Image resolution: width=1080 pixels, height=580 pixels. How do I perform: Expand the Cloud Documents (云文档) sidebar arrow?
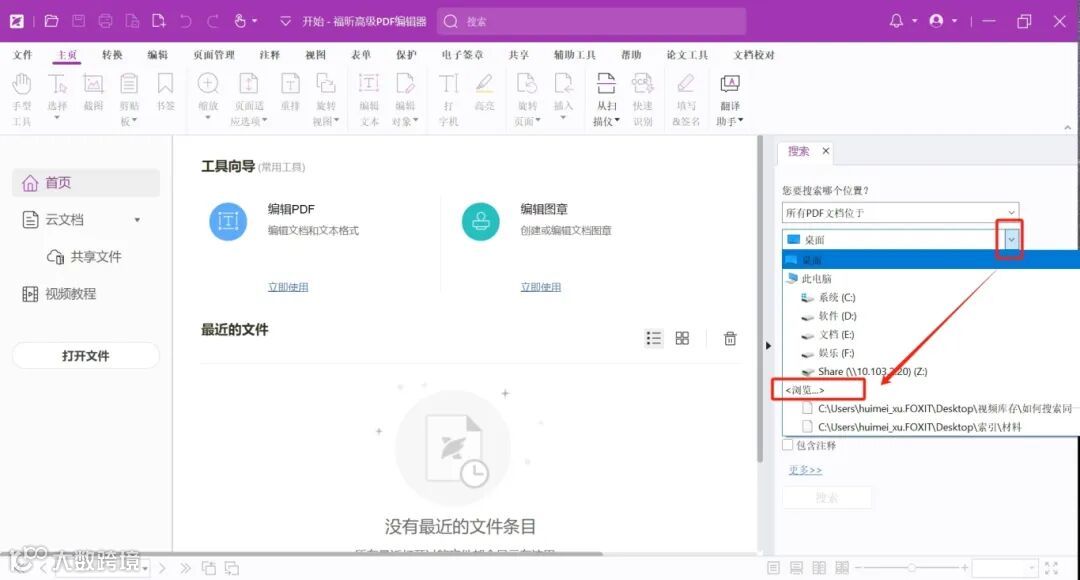(137, 220)
